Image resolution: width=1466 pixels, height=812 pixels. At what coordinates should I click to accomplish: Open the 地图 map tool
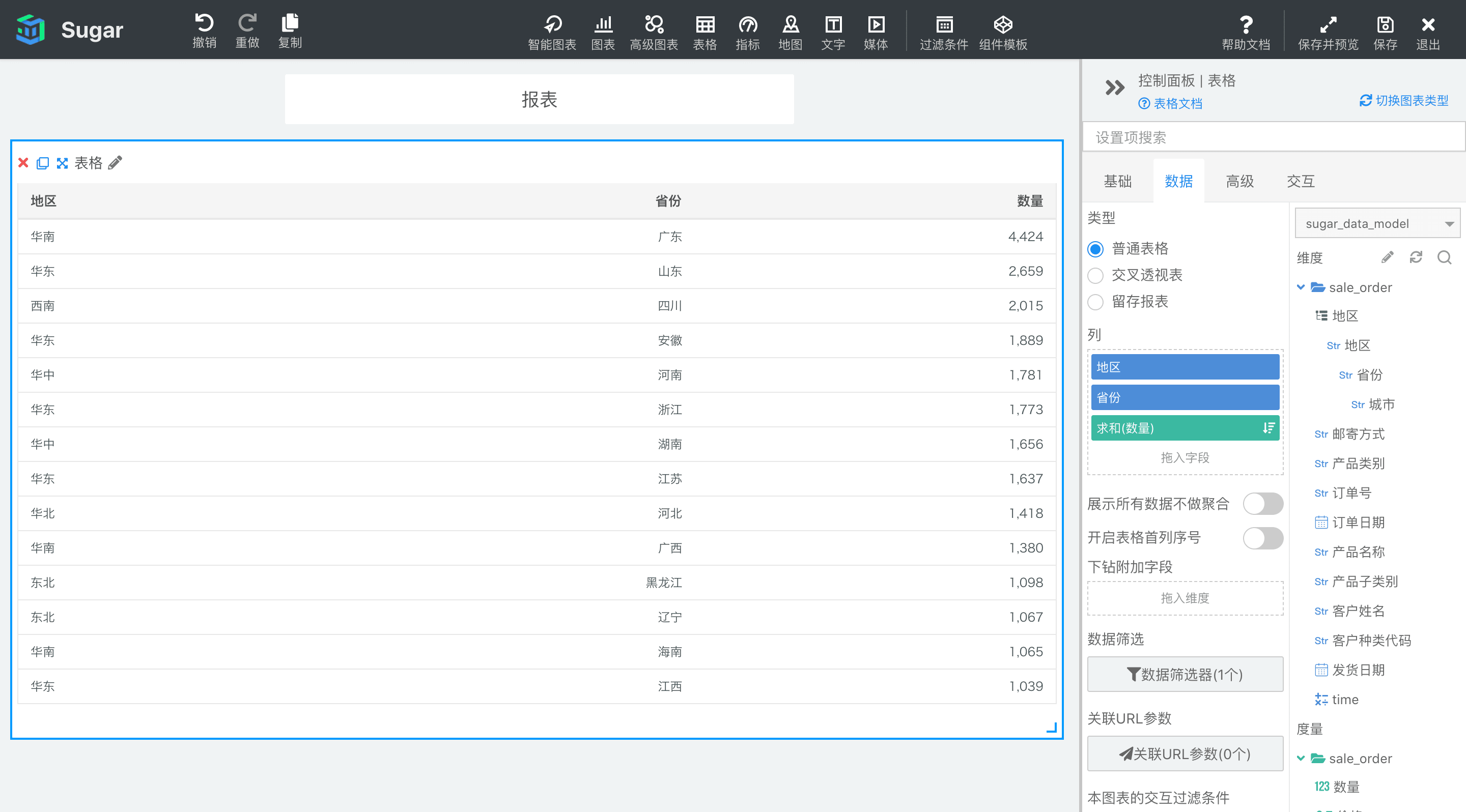click(791, 32)
